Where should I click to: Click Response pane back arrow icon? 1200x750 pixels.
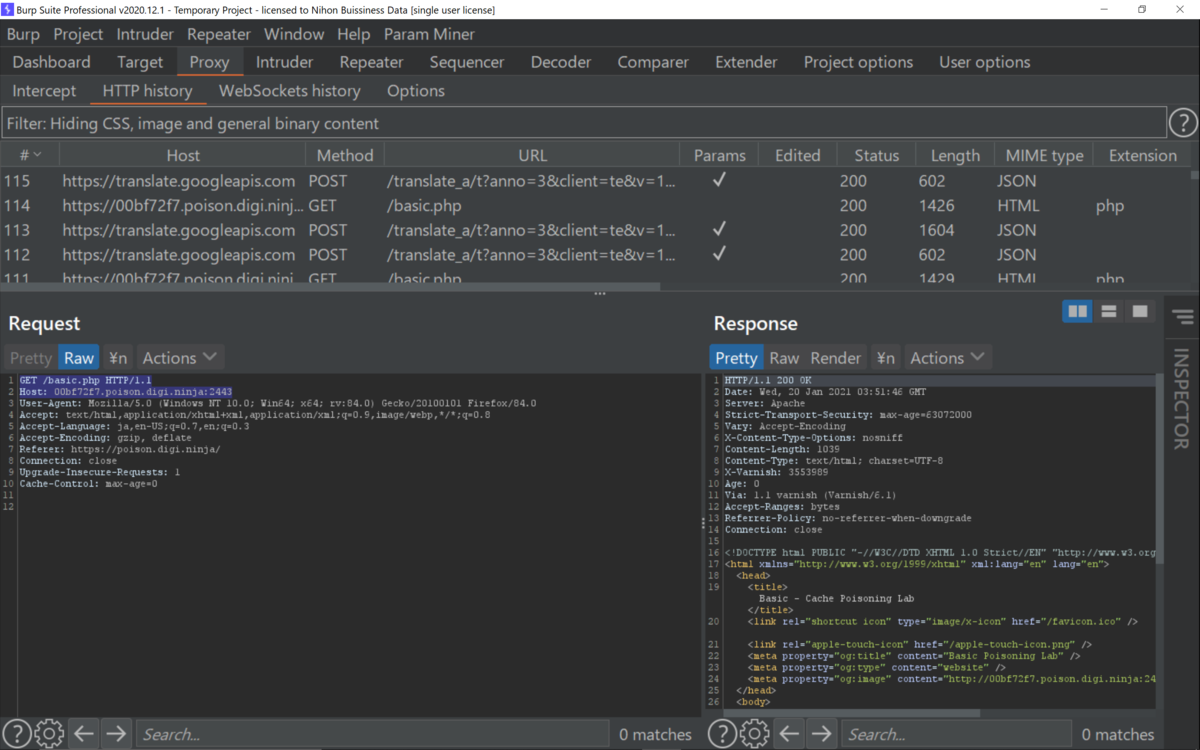789,734
